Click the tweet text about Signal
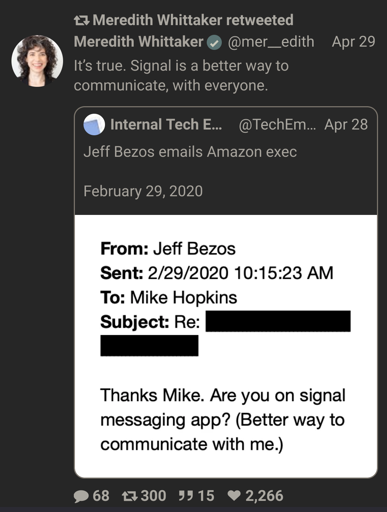387x512 pixels. [181, 76]
